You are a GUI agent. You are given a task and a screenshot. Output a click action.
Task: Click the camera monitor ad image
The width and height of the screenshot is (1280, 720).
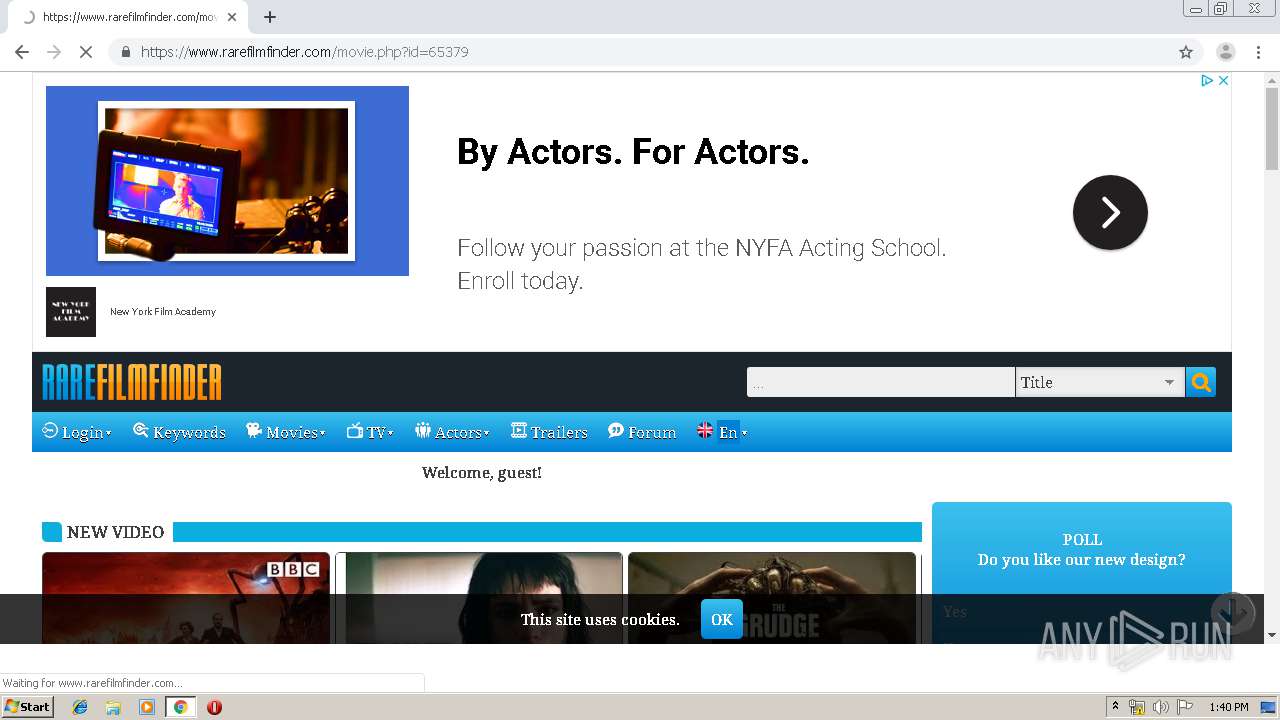click(227, 181)
